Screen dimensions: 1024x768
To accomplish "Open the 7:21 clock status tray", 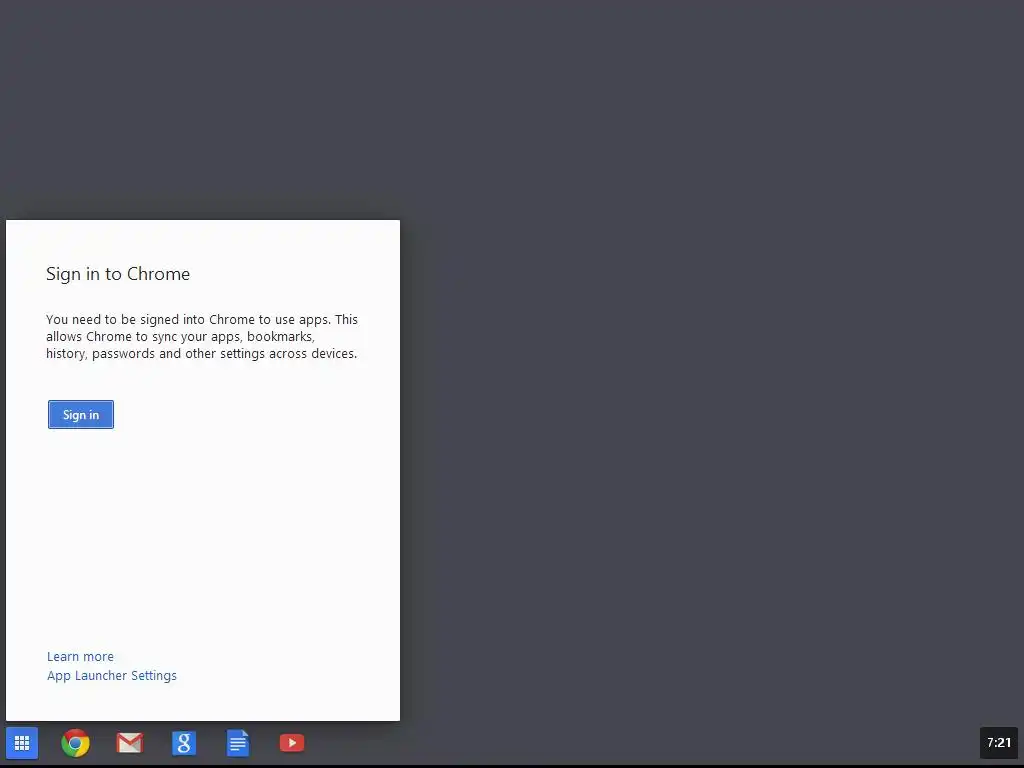I will (999, 743).
